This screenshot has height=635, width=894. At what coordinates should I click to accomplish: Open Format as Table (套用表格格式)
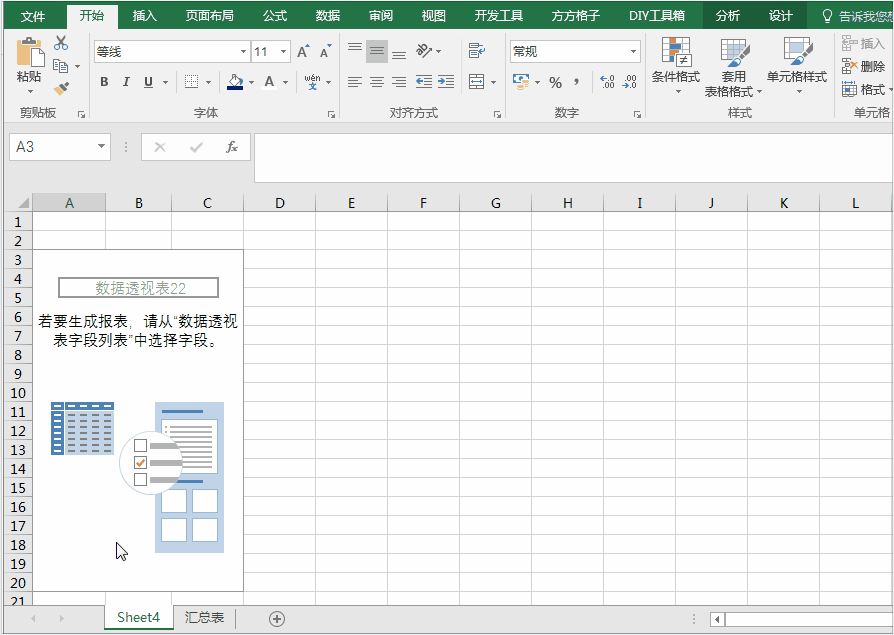point(733,67)
